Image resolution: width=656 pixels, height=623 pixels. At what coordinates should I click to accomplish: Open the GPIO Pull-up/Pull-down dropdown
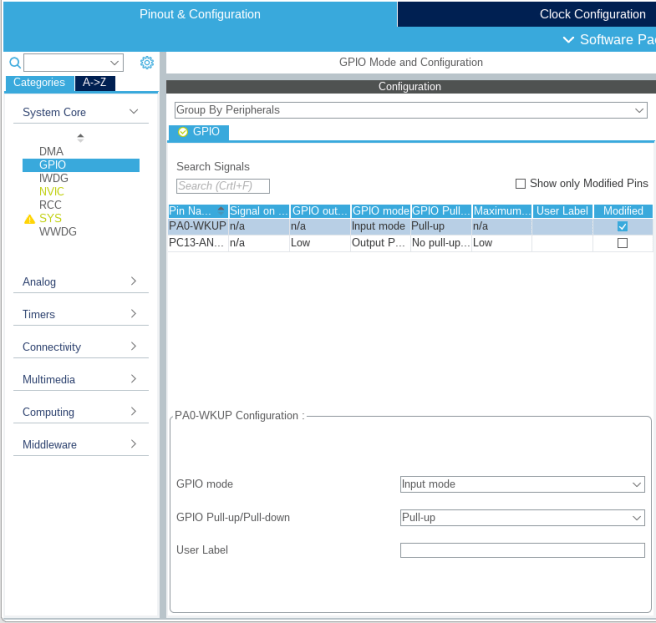(521, 518)
